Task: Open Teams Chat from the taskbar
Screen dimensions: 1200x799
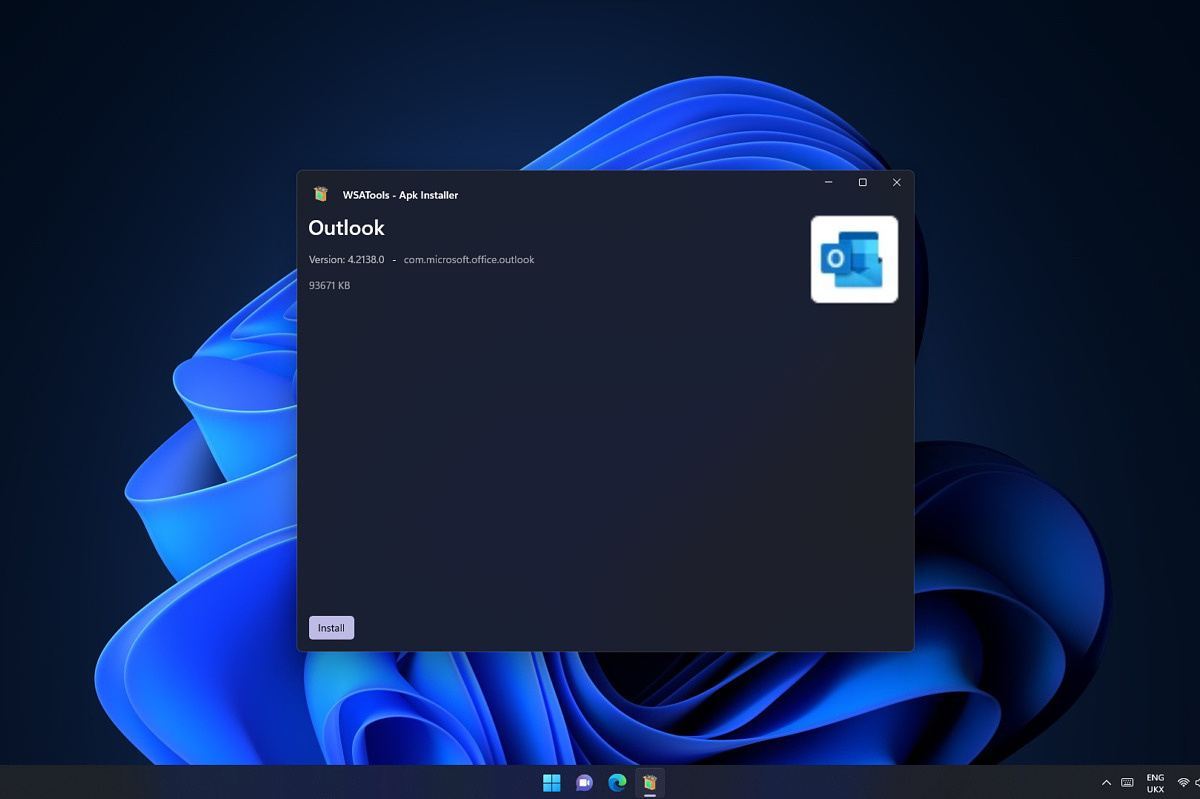Action: [x=584, y=782]
